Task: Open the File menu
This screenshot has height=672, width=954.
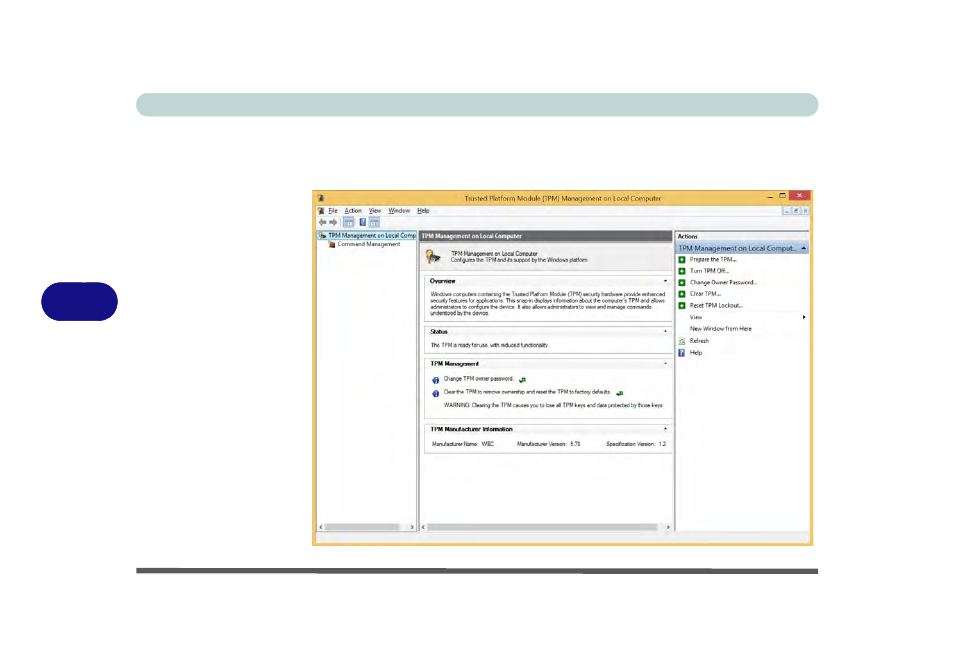Action: coord(333,211)
